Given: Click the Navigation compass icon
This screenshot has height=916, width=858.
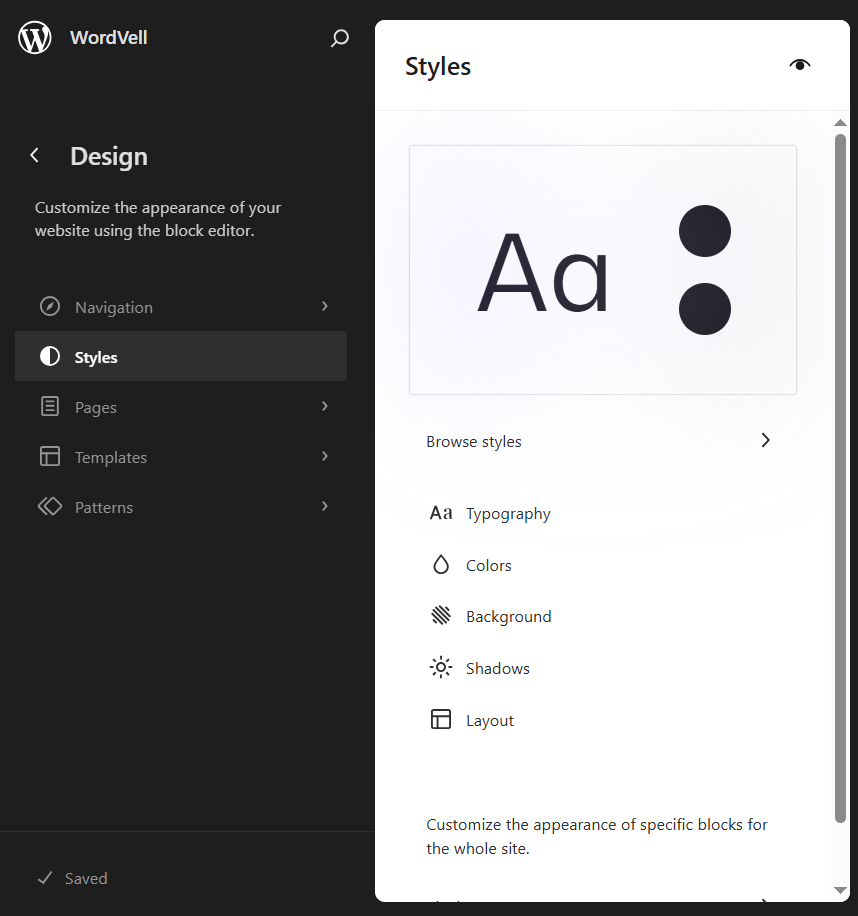Looking at the screenshot, I should click(50, 307).
